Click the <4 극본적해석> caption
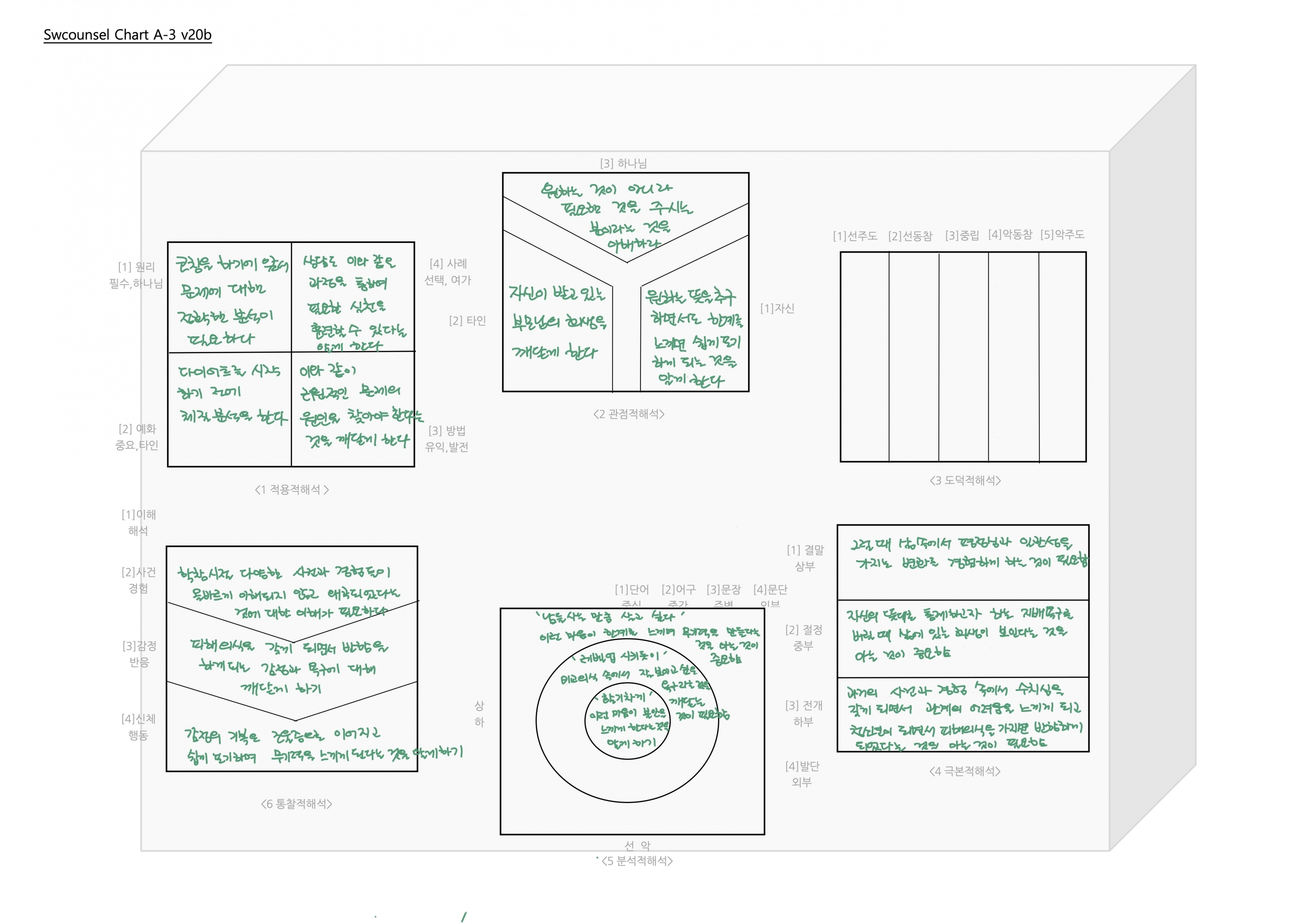 pyautogui.click(x=964, y=771)
